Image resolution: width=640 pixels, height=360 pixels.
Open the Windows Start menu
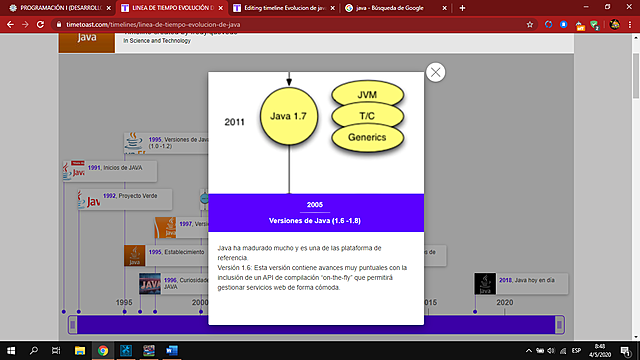[x=11, y=351]
